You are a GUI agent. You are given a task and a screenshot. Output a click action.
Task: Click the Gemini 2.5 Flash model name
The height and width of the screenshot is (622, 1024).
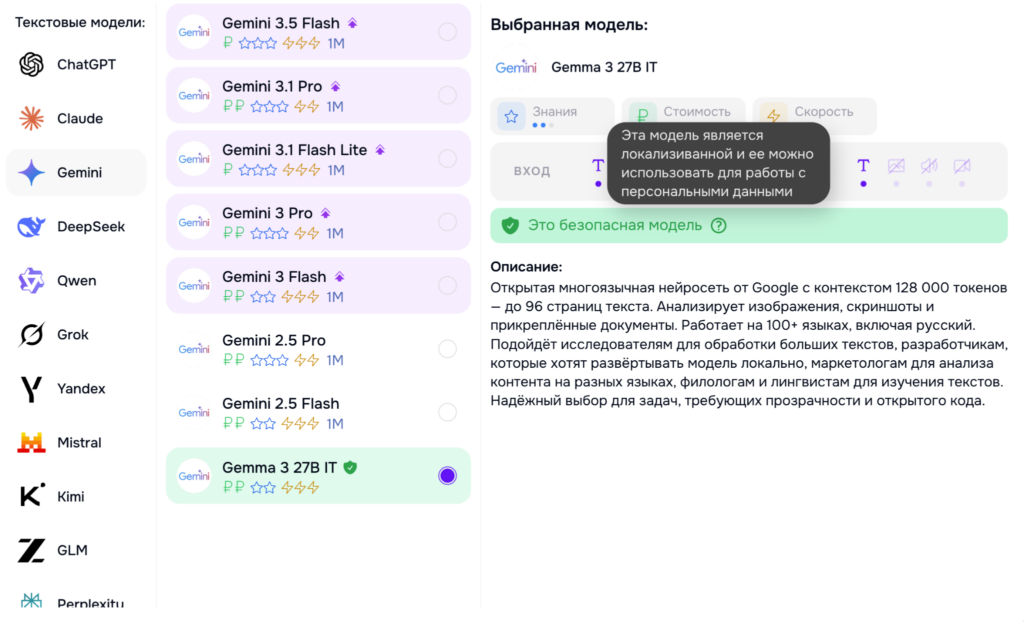coord(281,404)
